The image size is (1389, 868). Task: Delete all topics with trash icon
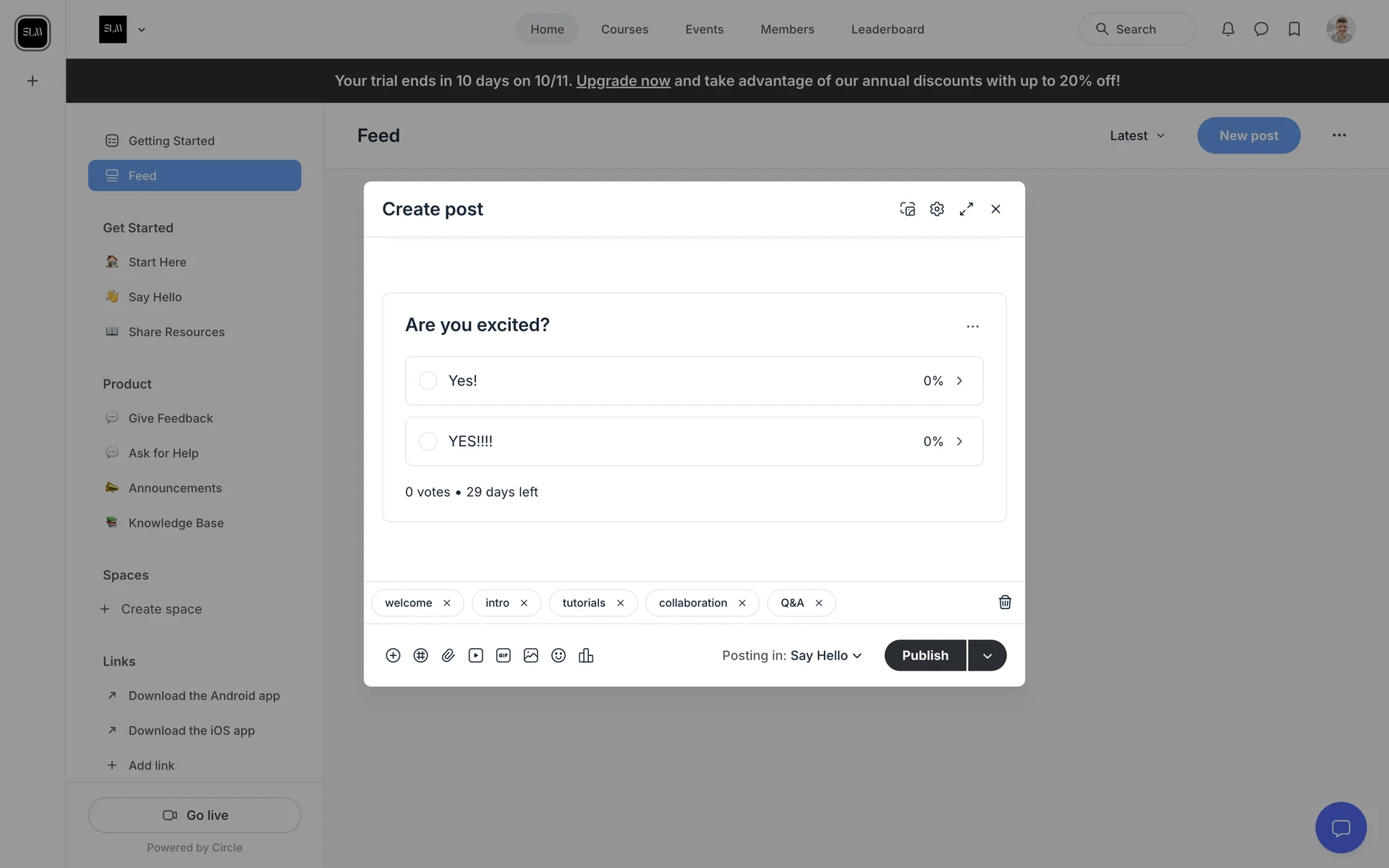pyautogui.click(x=1005, y=603)
